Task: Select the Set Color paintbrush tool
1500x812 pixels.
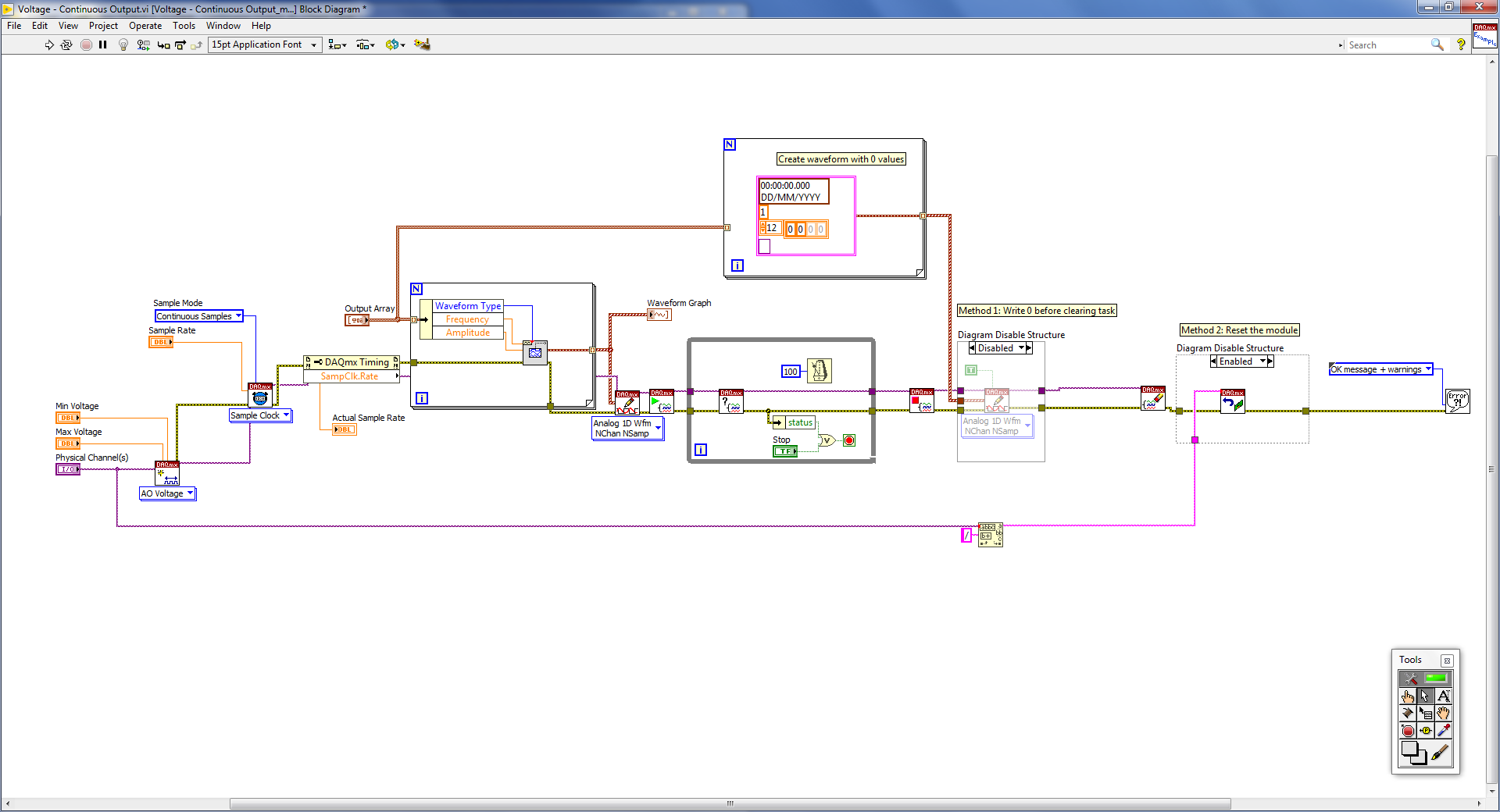Action: (x=1441, y=753)
